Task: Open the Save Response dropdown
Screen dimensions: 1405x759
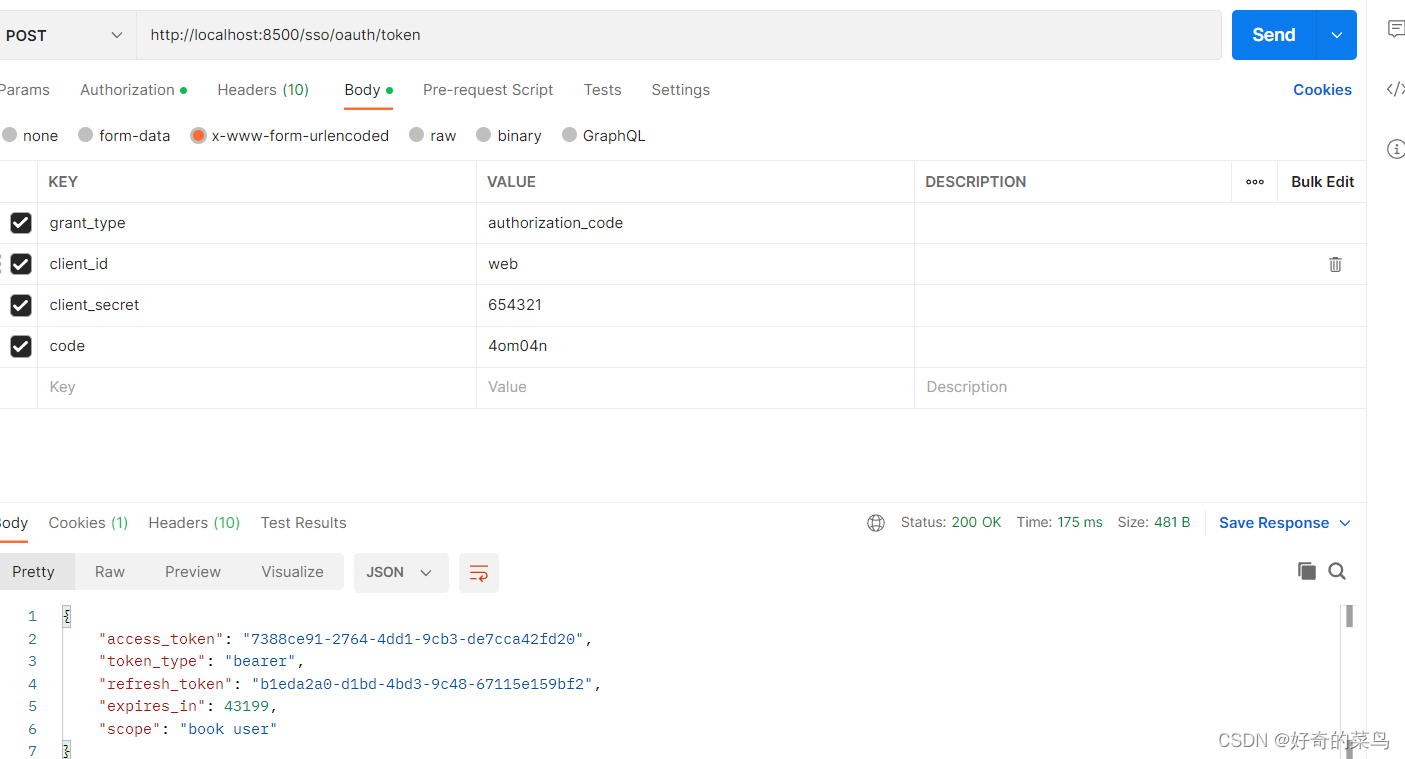Action: 1283,522
